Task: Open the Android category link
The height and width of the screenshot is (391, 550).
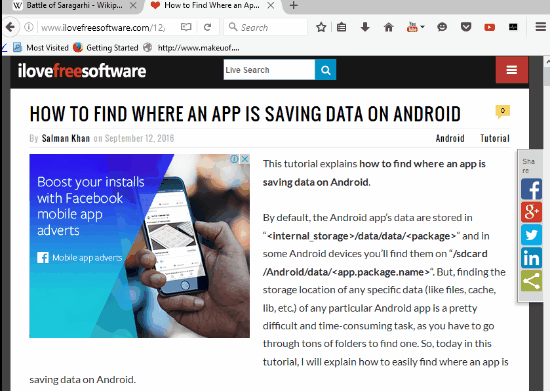Action: (450, 139)
